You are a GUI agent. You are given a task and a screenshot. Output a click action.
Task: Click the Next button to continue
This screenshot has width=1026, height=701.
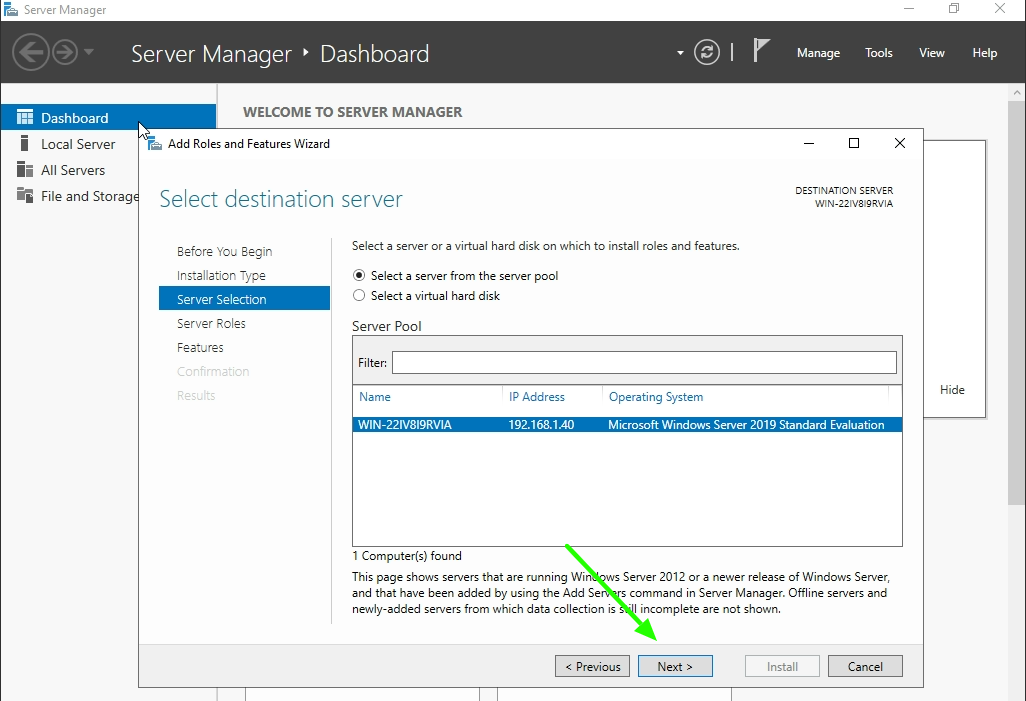[675, 666]
